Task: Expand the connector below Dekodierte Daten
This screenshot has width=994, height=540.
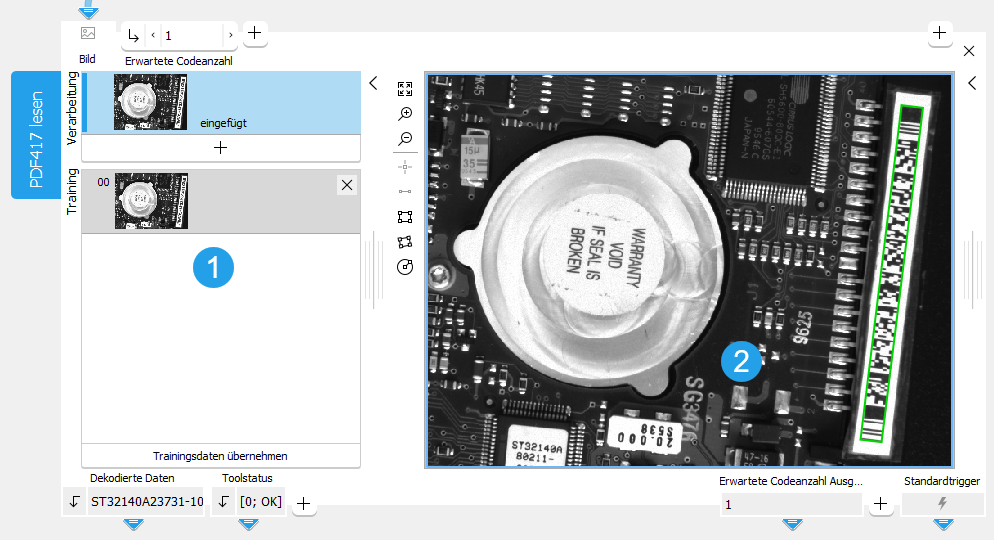Action: [x=133, y=524]
